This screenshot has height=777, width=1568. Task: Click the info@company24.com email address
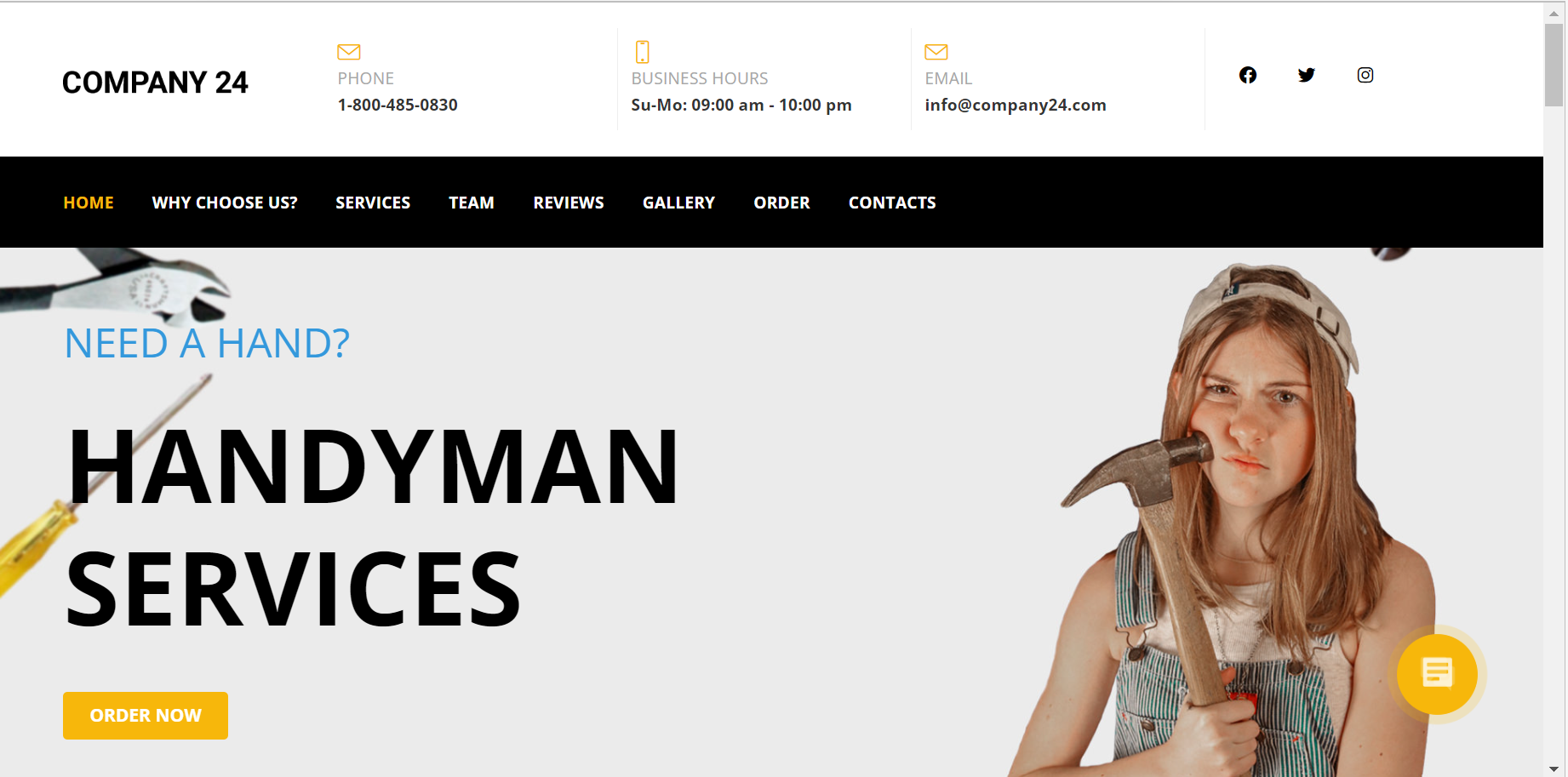pos(1016,105)
